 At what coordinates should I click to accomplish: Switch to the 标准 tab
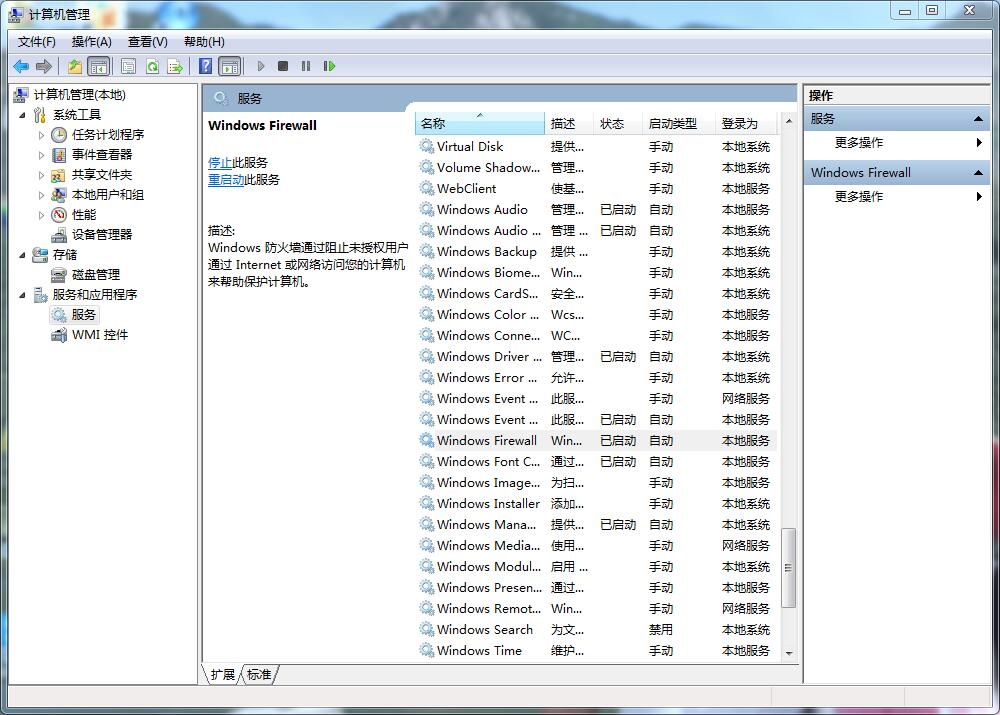click(x=259, y=675)
